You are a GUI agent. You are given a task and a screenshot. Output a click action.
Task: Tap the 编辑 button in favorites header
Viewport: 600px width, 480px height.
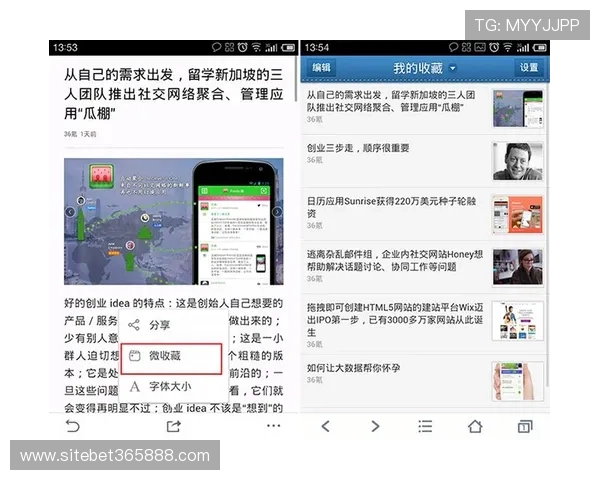pyautogui.click(x=321, y=68)
